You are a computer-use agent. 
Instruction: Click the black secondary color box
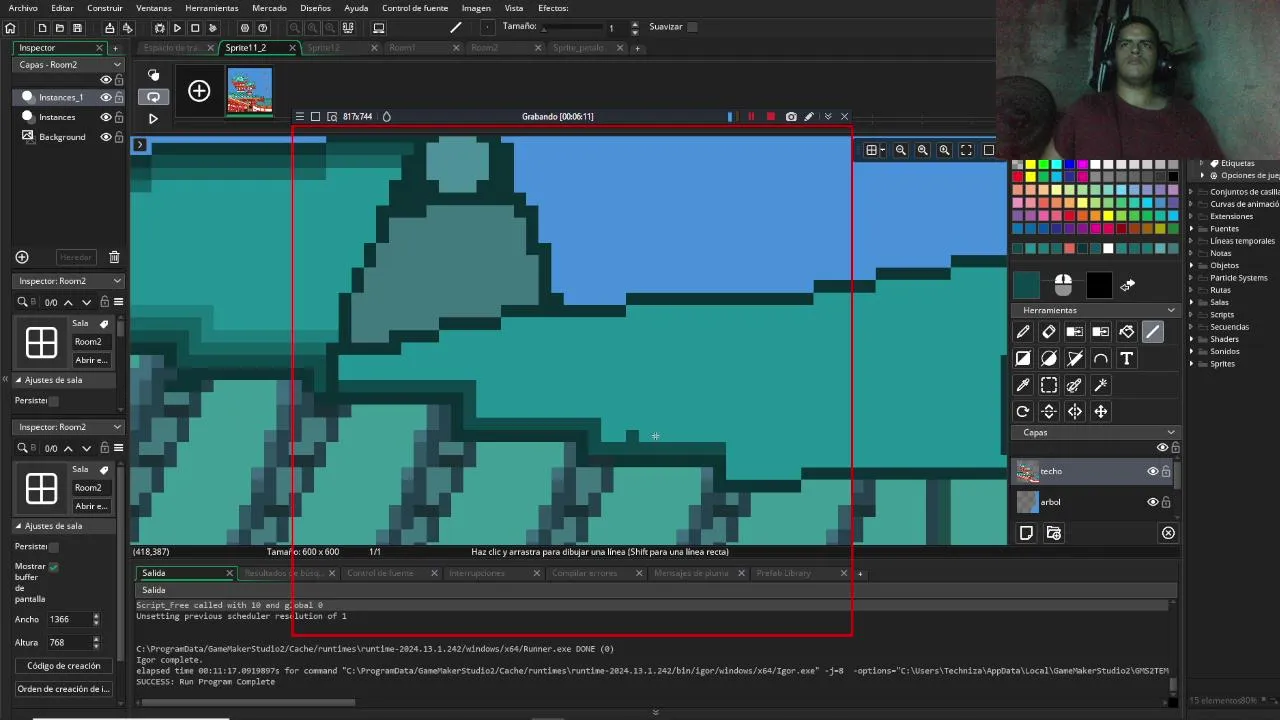(x=1099, y=286)
